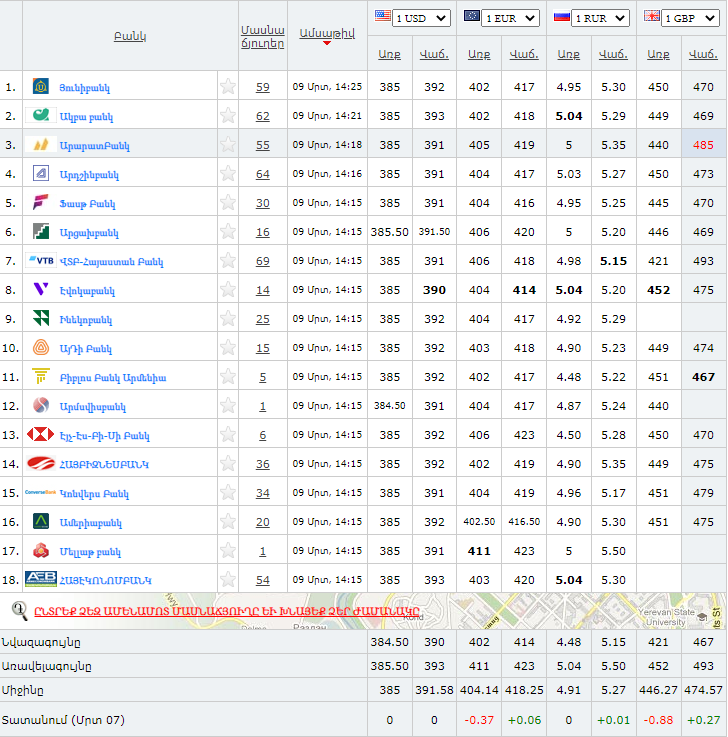Sort by the Վաճ. header under EUR

coord(524,55)
